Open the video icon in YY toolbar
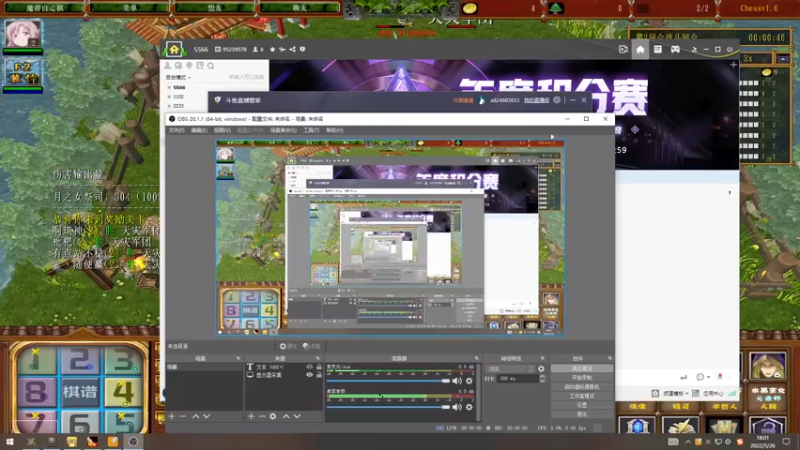 [623, 49]
